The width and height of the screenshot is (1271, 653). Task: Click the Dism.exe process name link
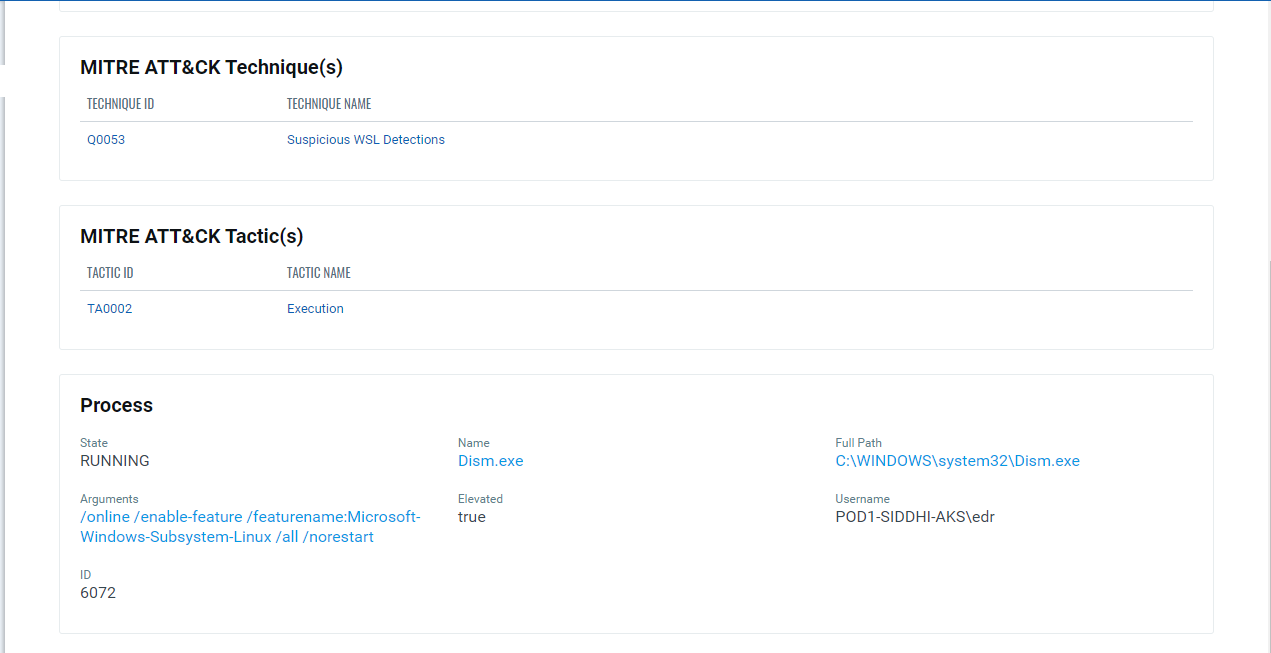coord(491,461)
